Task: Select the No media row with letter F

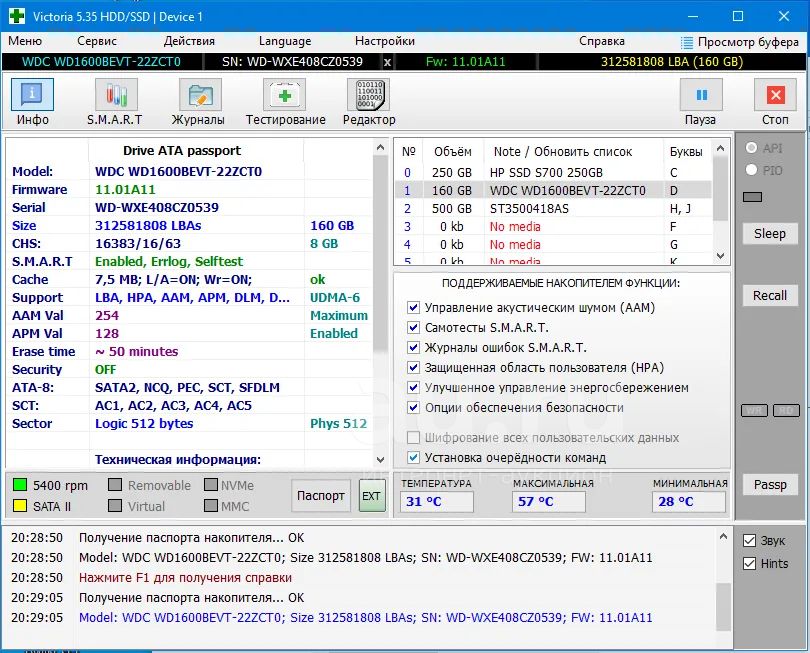Action: pos(554,227)
